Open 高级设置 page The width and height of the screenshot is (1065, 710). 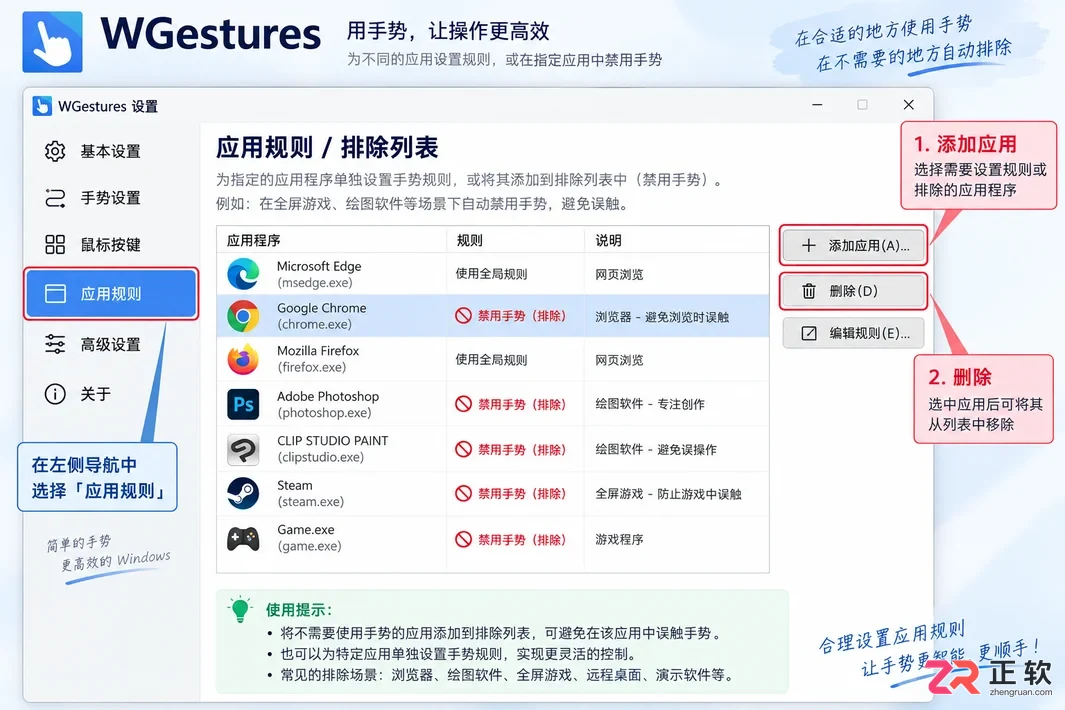(x=111, y=344)
